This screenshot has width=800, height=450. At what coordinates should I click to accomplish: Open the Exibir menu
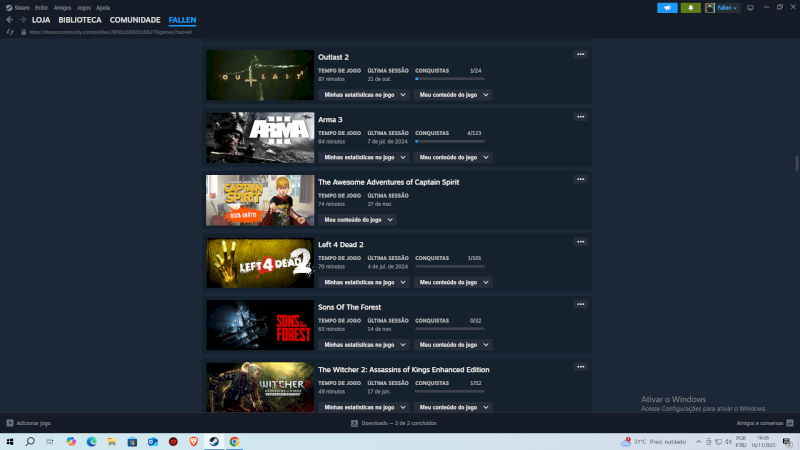click(41, 8)
